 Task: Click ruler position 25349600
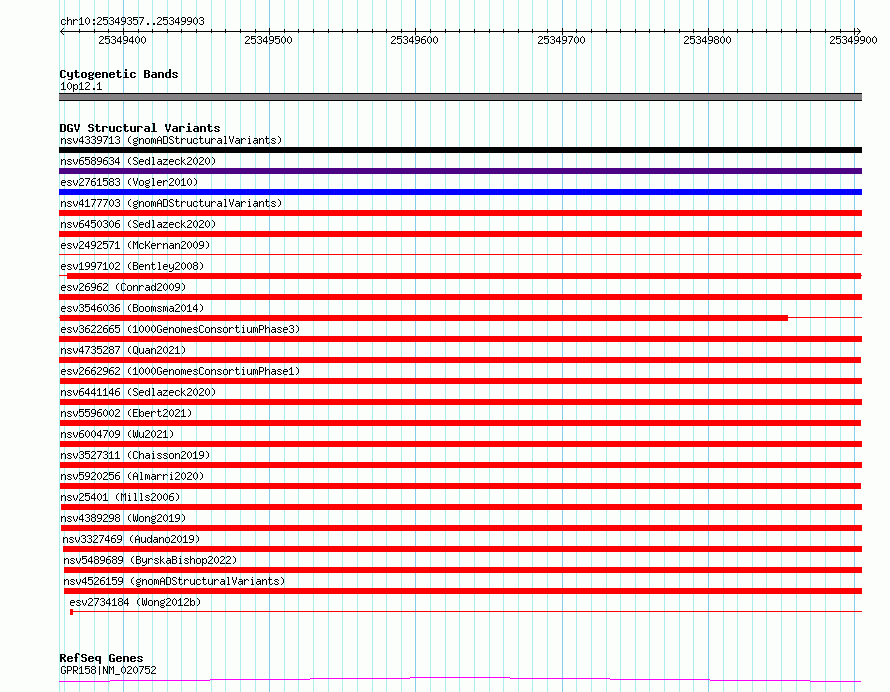pyautogui.click(x=414, y=40)
